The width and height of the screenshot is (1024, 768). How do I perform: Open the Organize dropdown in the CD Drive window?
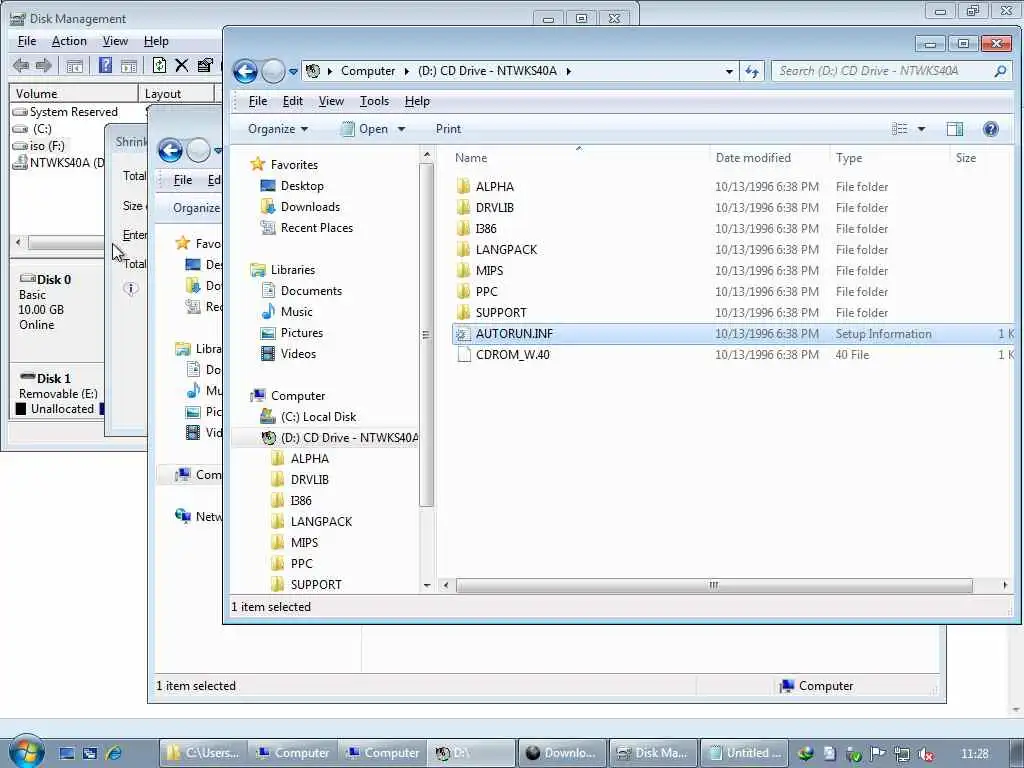[x=278, y=129]
